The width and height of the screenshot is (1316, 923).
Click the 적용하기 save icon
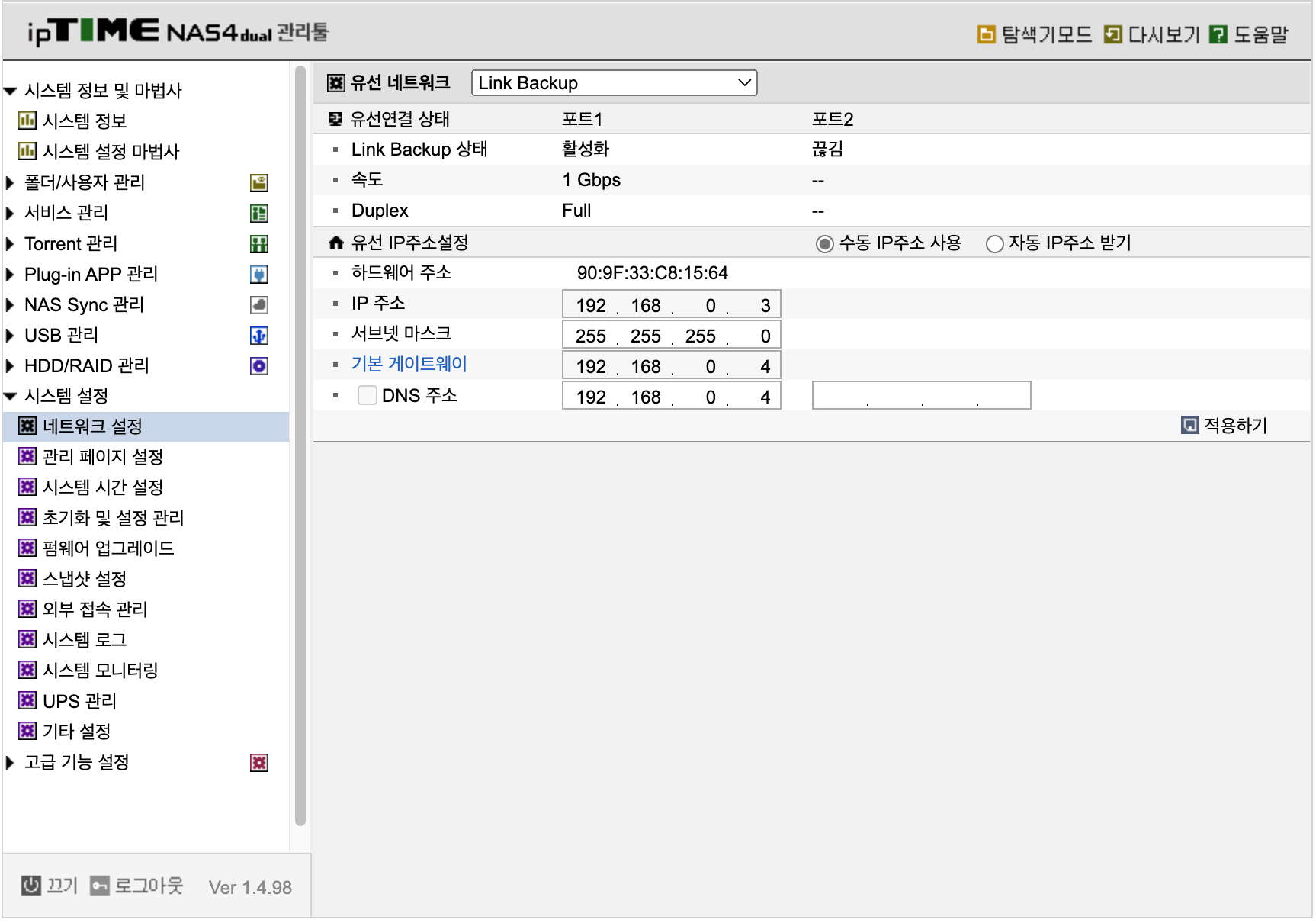[x=1189, y=425]
